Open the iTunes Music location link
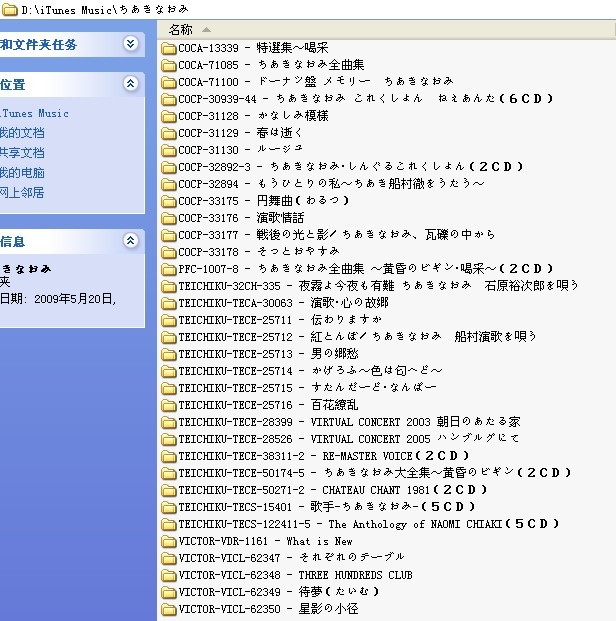Screen dimensions: 616x621 pos(34,113)
